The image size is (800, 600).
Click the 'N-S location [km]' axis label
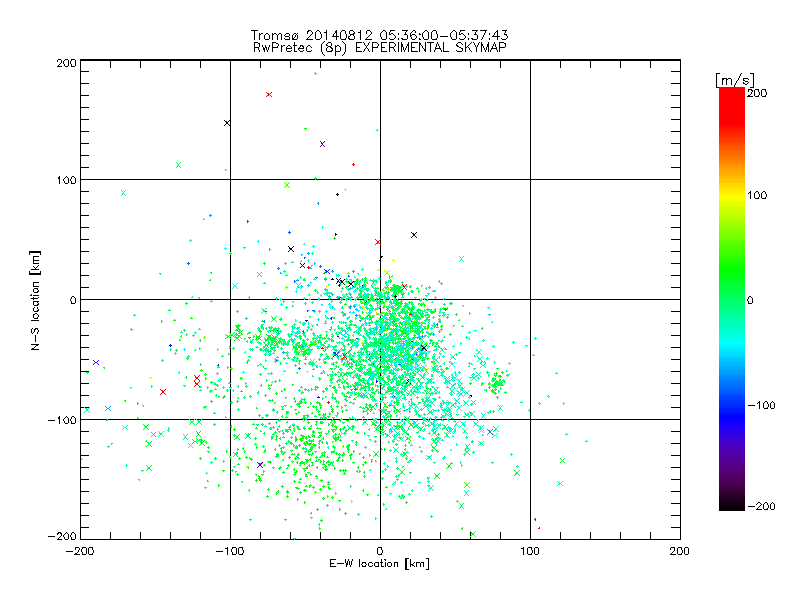coord(35,301)
